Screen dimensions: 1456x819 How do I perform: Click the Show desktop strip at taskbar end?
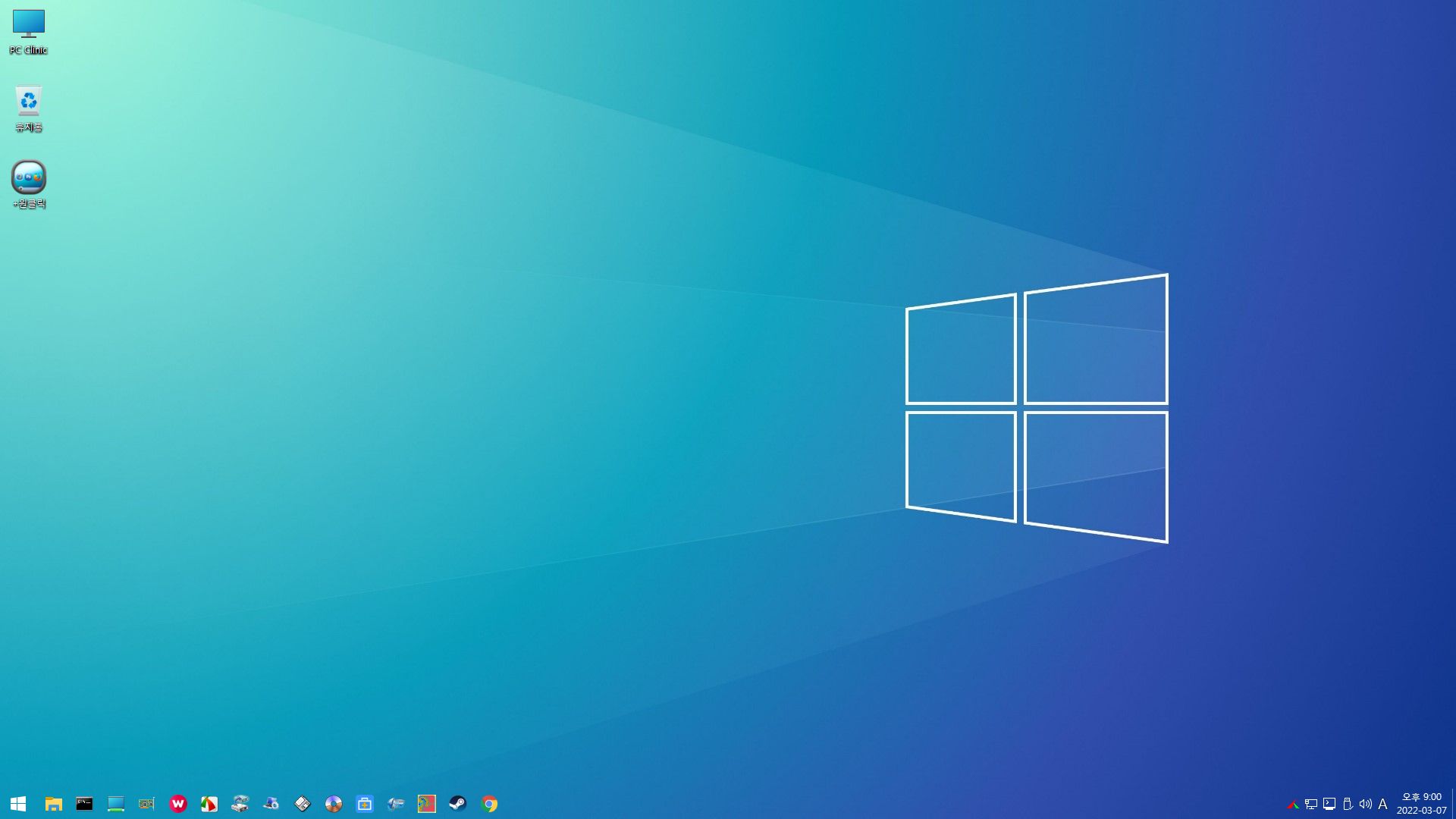pyautogui.click(x=1454, y=804)
